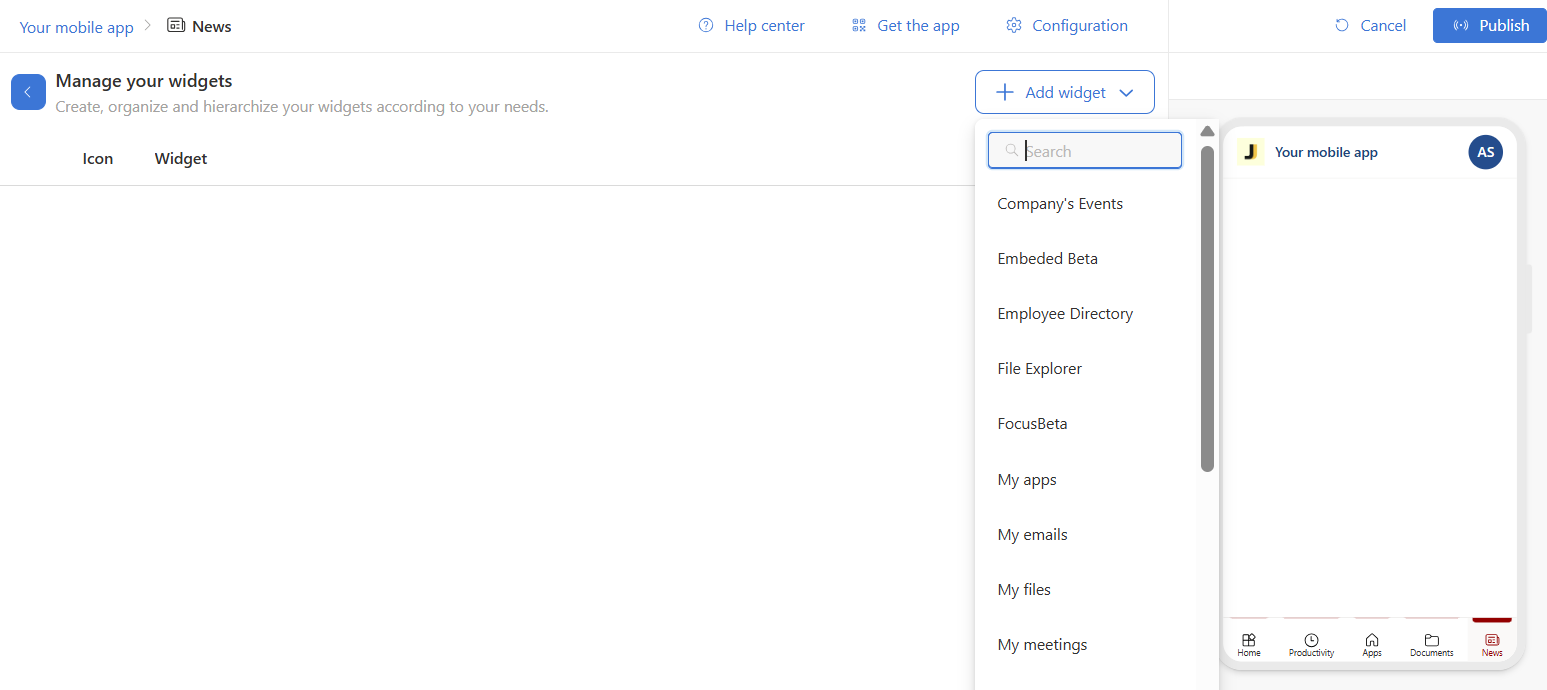Screen dimensions: 1547x690
Task: Click the News page icon in breadcrumb
Action: tap(176, 26)
